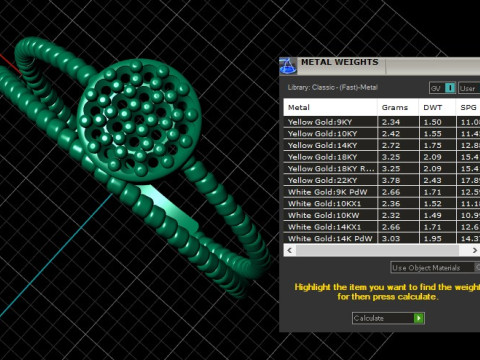Select the White Gold:14K PdW row

click(x=382, y=238)
